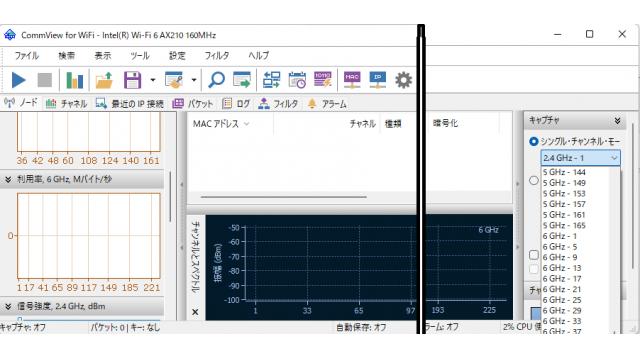The width and height of the screenshot is (640, 360).
Task: Click the CommView app icon in title bar
Action: click(10, 35)
